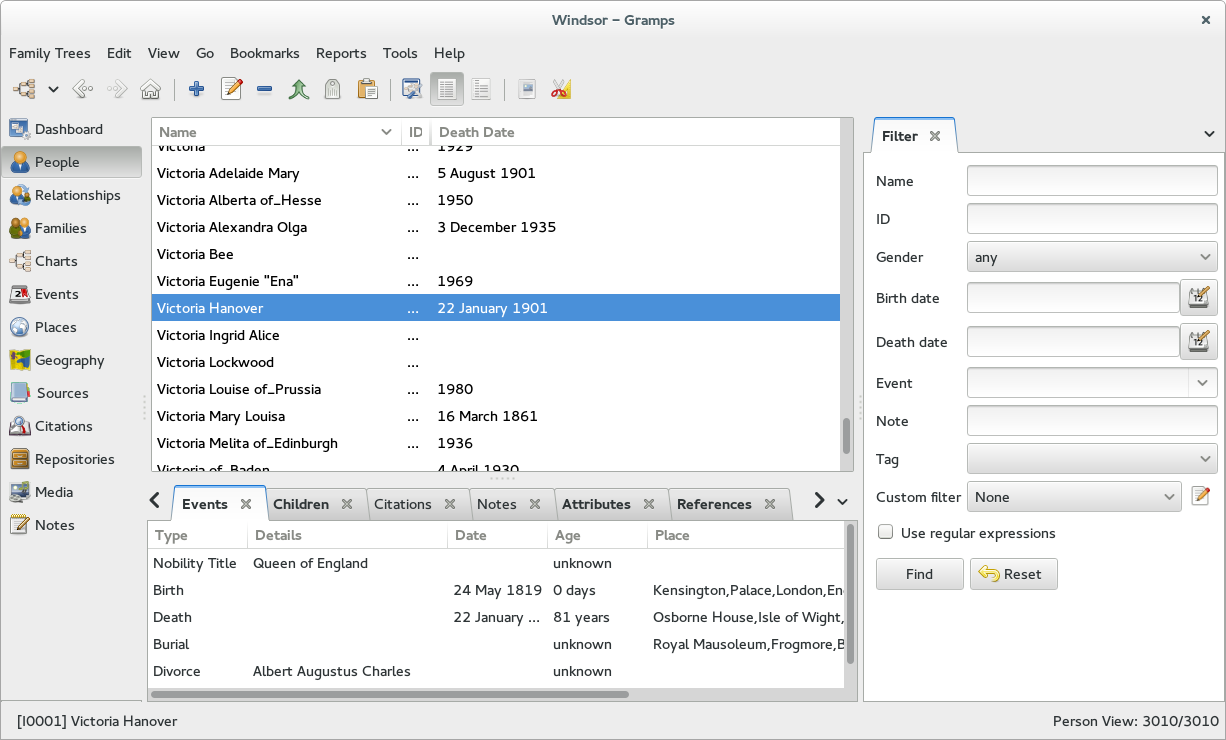
Task: Click the Home person toolbar icon
Action: coord(150,90)
